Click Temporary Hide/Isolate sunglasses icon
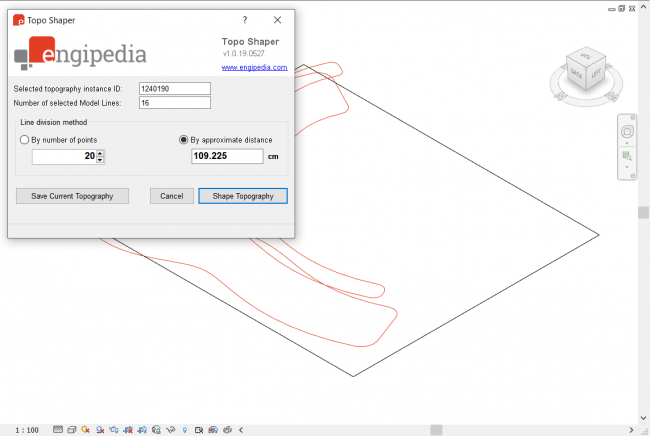Screen dimensions: 650x436 tap(171, 429)
